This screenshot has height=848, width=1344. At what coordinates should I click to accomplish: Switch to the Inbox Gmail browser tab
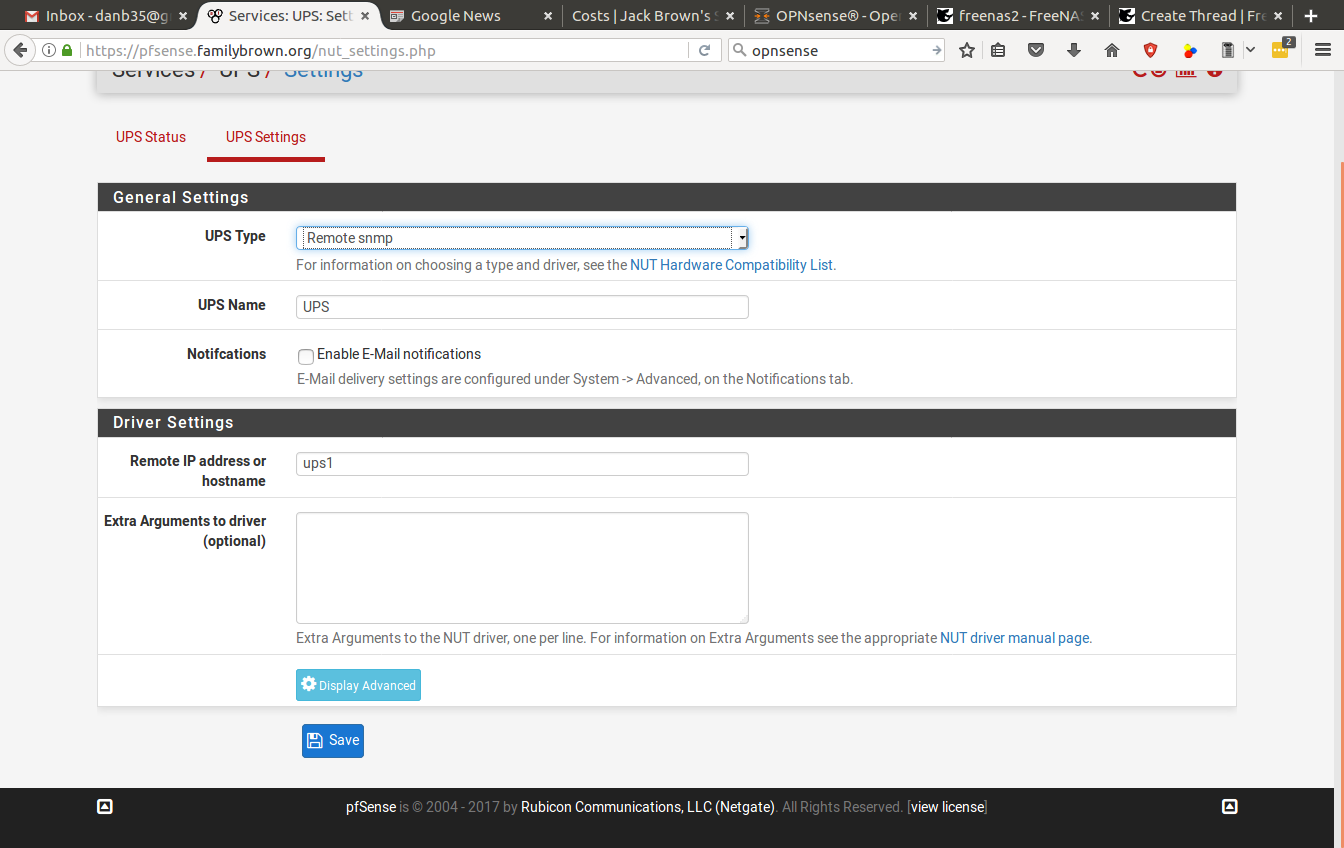[105, 16]
